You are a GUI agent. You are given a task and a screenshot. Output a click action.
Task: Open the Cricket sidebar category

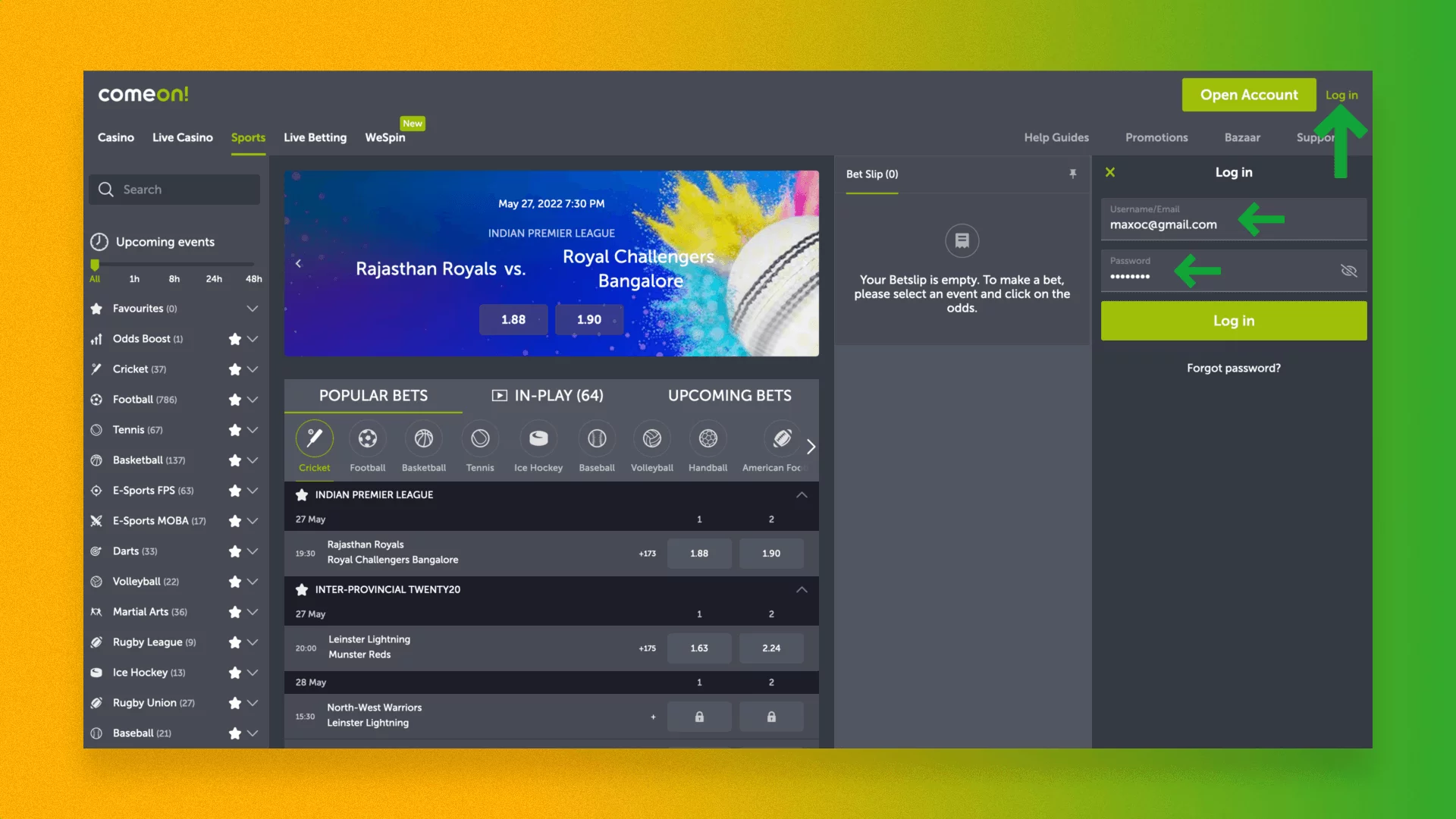(x=140, y=369)
